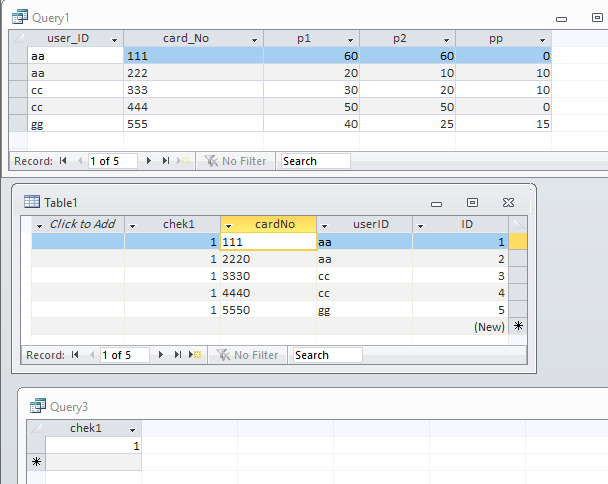Click new-row asterisk selector in Table1
608x484 pixels.
518,326
